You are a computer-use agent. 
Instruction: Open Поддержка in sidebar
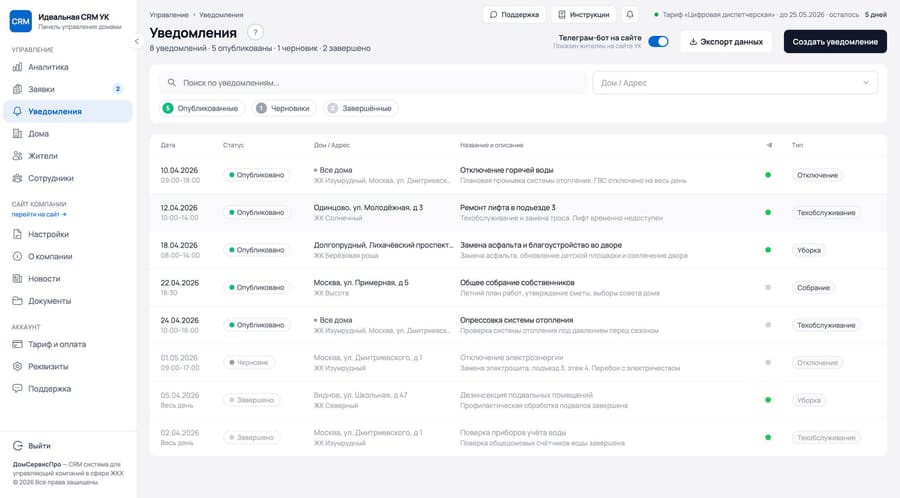(68, 388)
